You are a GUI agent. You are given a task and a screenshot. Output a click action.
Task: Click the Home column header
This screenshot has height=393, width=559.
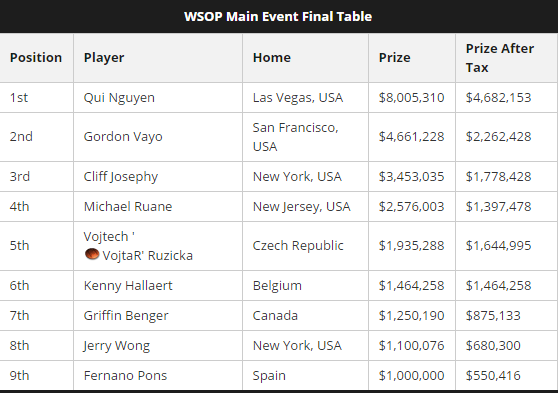tap(272, 58)
